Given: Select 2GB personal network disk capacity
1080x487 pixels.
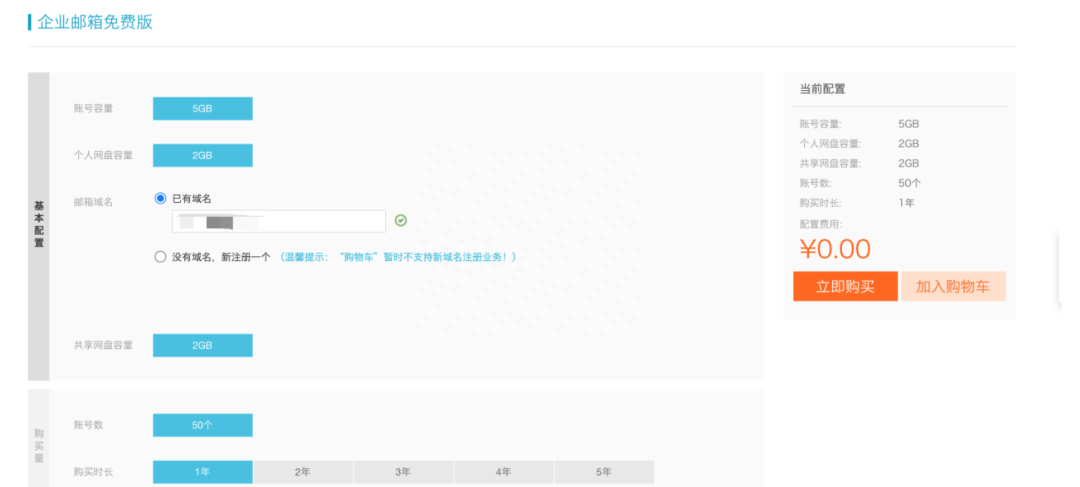Looking at the screenshot, I should click(x=202, y=156).
